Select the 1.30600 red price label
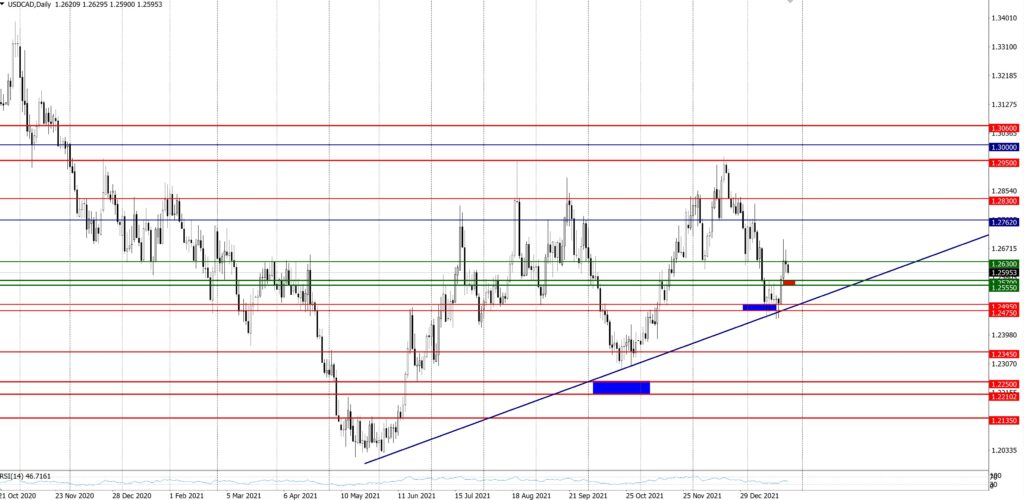 coord(1004,128)
